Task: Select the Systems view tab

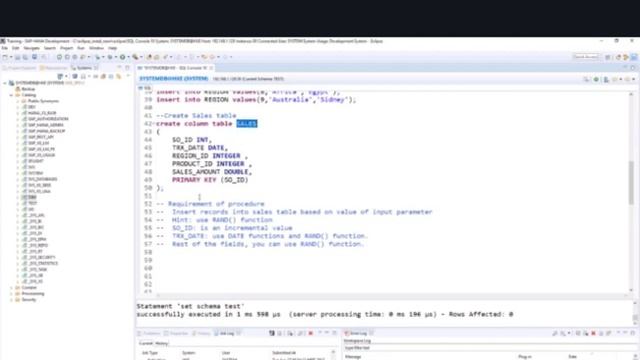Action: tap(84, 68)
